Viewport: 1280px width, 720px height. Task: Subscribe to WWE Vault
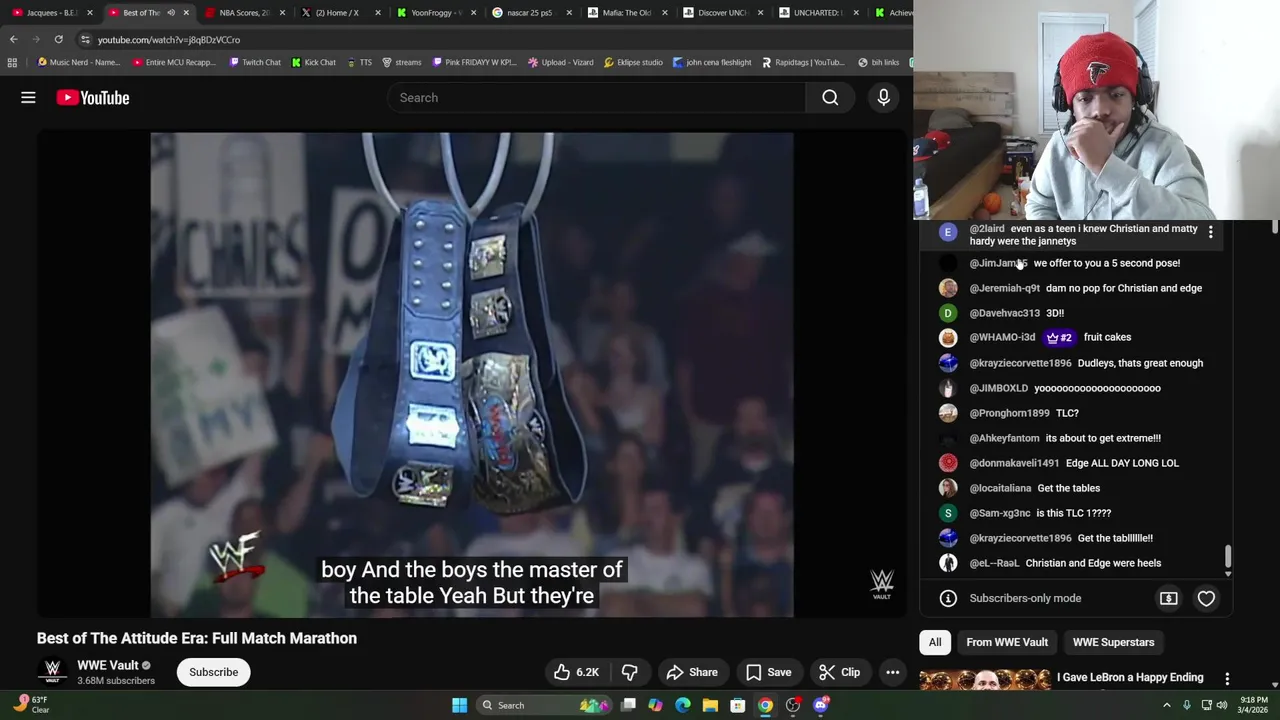(214, 672)
